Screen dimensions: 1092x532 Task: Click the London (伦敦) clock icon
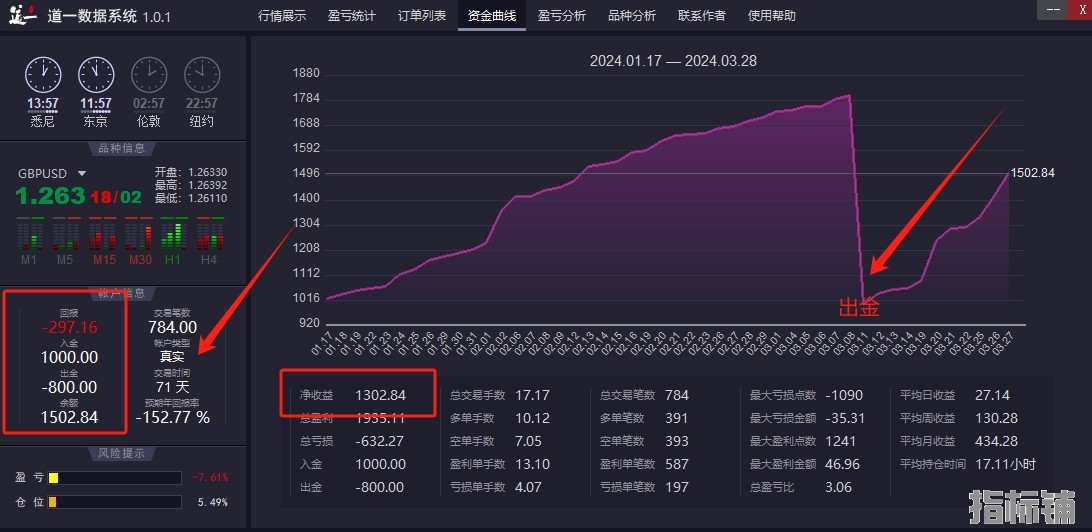tap(149, 75)
